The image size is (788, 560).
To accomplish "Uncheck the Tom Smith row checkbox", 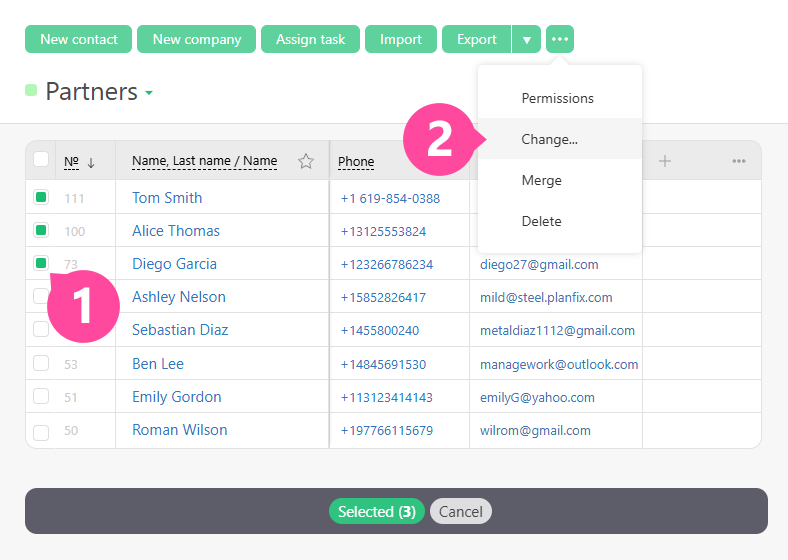I will pyautogui.click(x=41, y=197).
